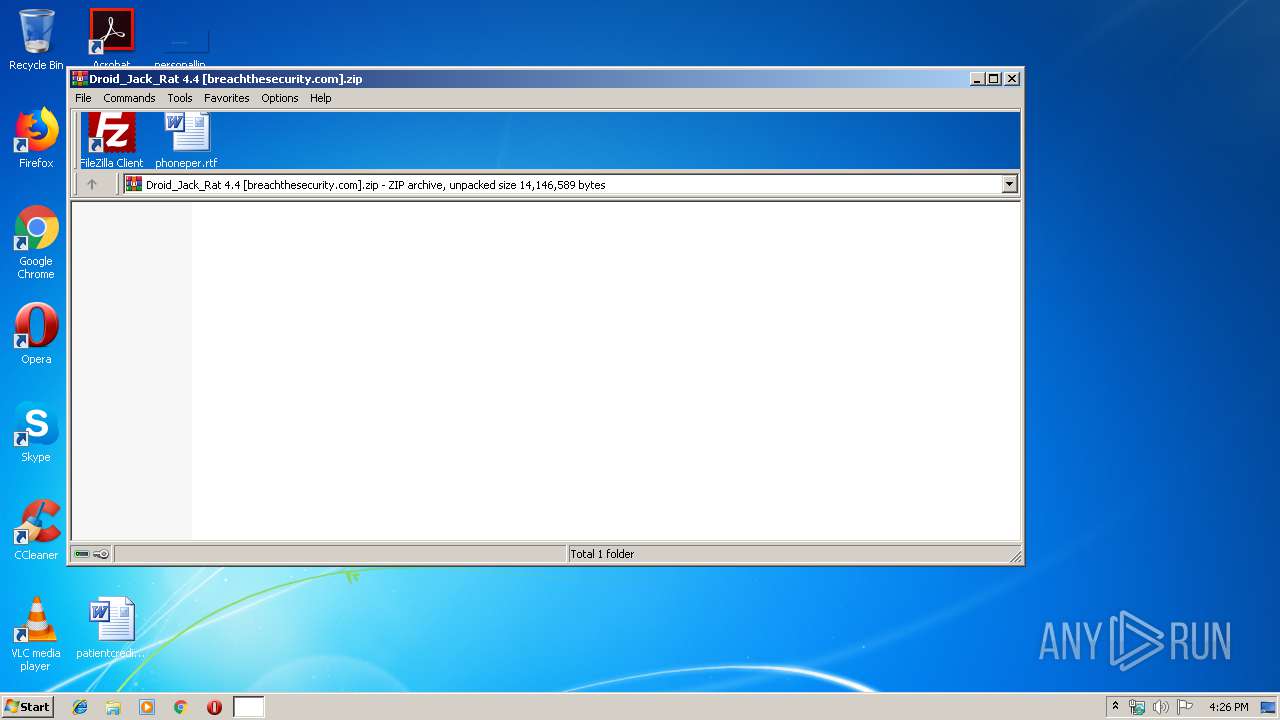
Task: Select the Recycle Bin desktop icon
Action: [x=36, y=40]
